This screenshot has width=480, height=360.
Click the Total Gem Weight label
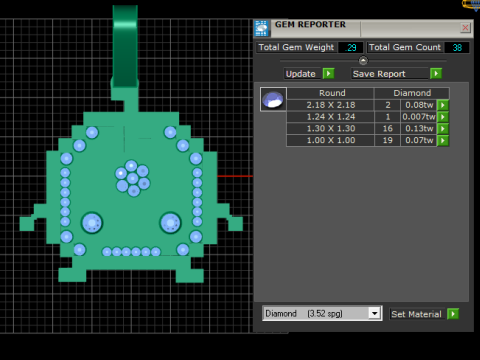pos(296,47)
